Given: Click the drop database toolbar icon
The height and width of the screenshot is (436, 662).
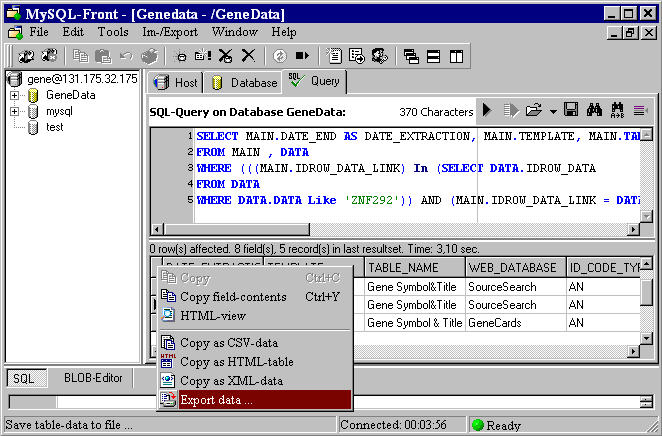Looking at the screenshot, I should (x=225, y=56).
